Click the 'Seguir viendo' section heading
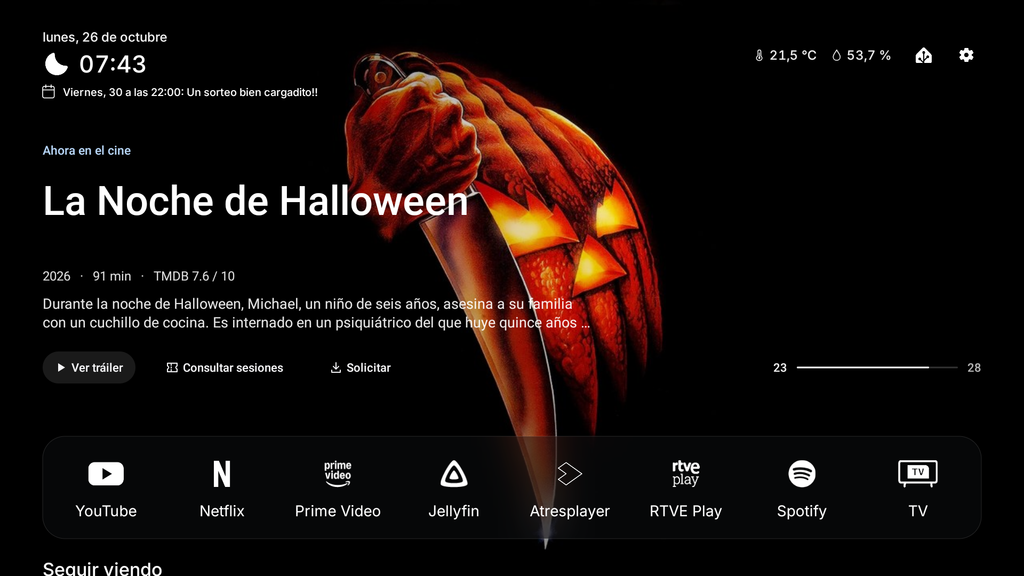 click(x=103, y=568)
